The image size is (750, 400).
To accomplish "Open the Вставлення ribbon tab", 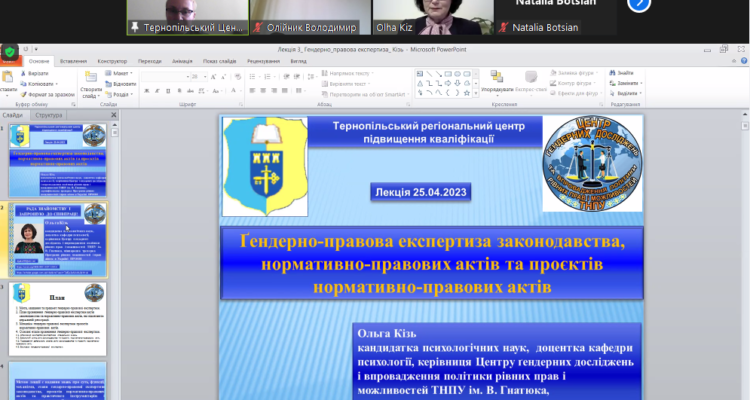I will tap(73, 61).
